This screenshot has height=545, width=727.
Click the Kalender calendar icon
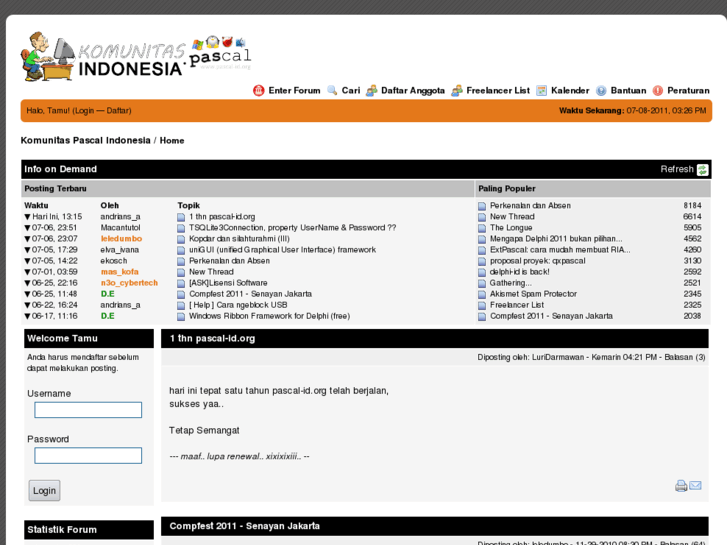click(x=542, y=90)
